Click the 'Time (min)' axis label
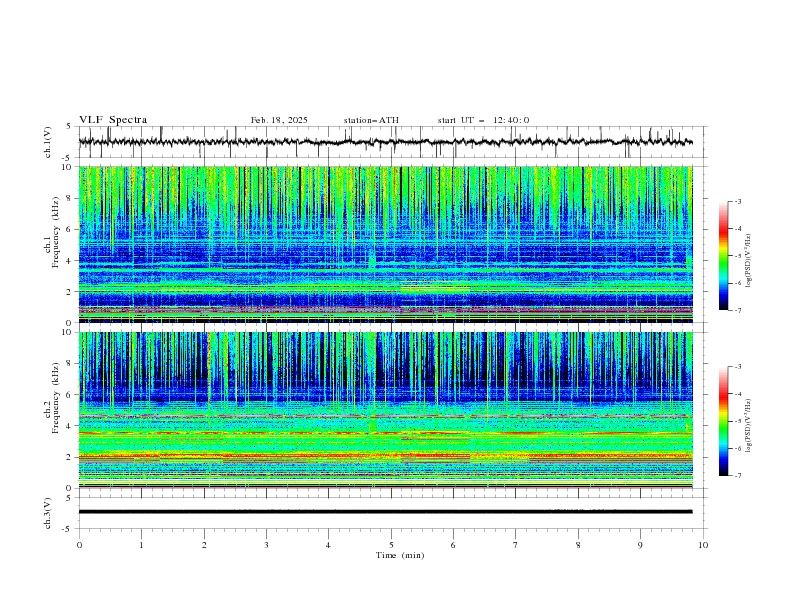 (400, 555)
